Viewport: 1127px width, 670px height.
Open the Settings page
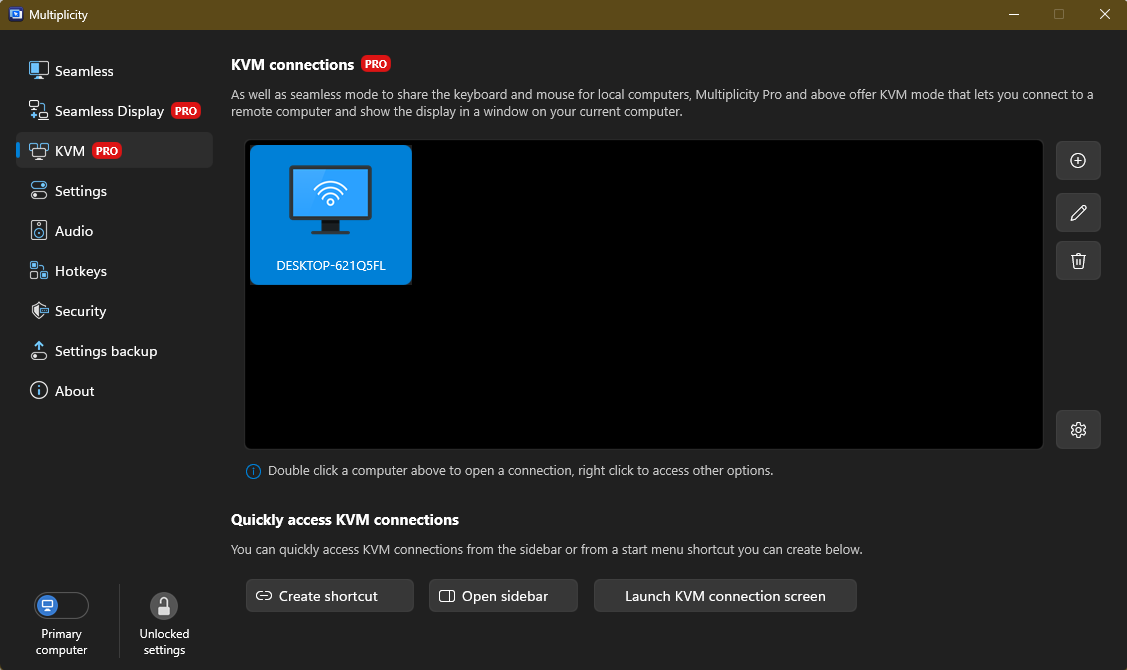(80, 191)
